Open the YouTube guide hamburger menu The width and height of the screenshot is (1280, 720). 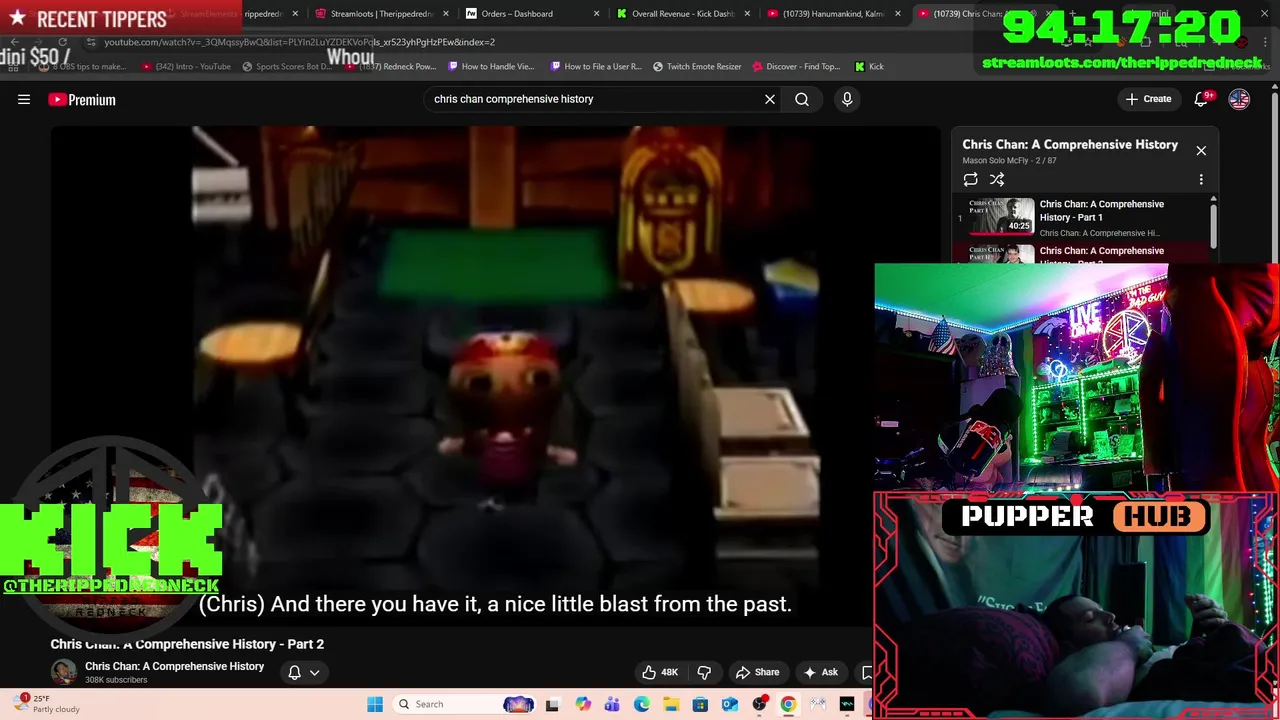pos(24,99)
